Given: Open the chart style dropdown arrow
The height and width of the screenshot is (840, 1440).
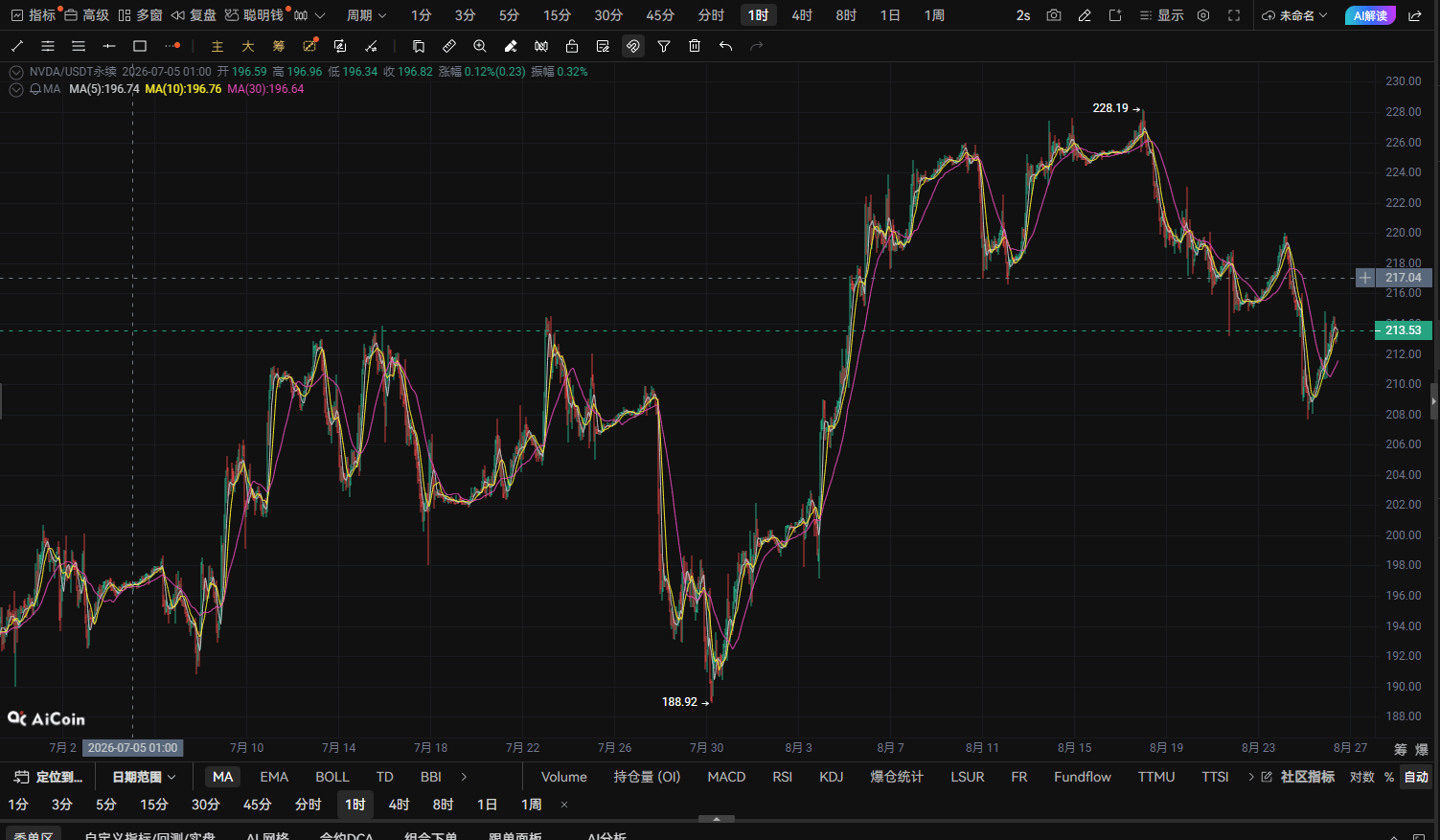Looking at the screenshot, I should click(x=320, y=15).
